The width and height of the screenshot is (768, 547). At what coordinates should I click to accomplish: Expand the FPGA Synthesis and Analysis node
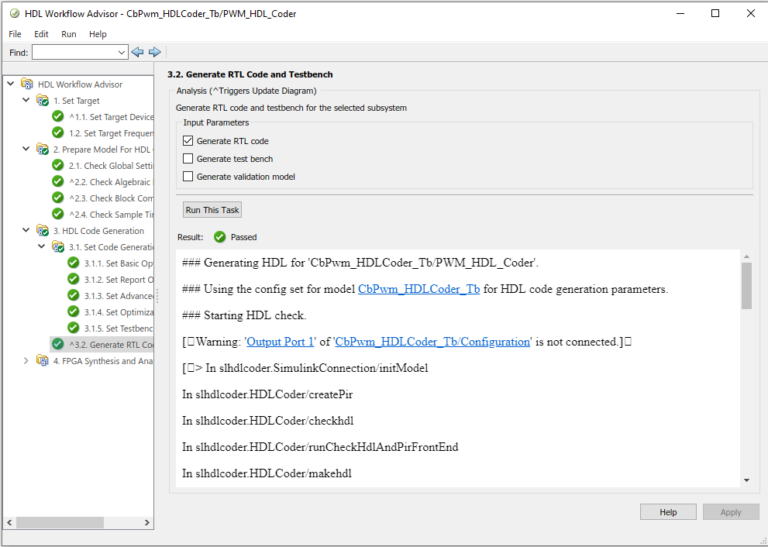coord(26,361)
